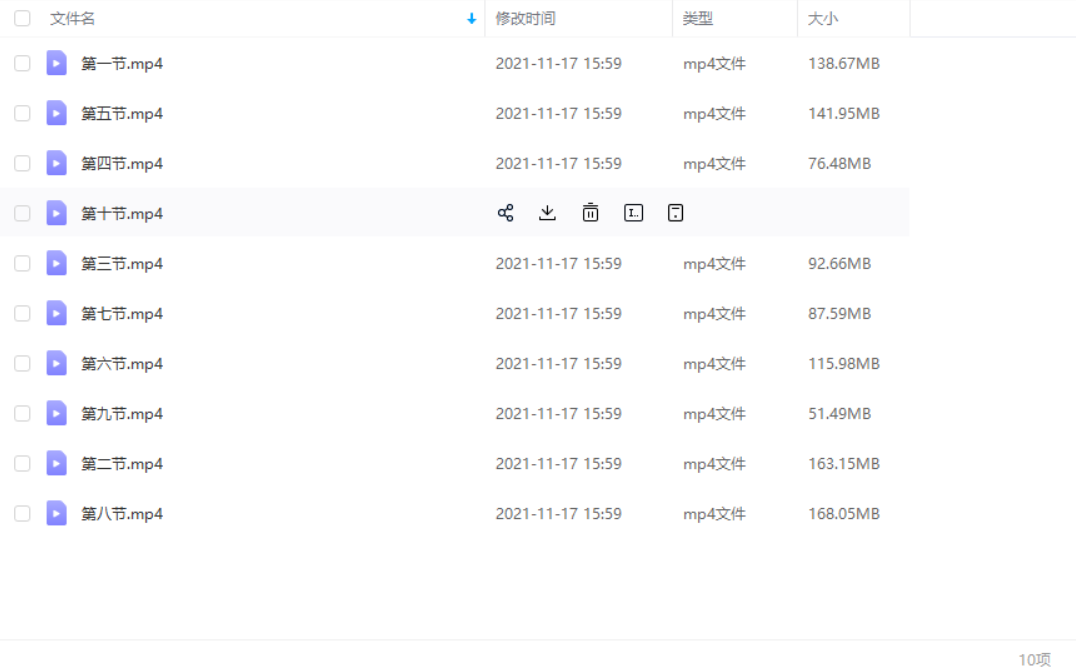The image size is (1076, 670).
Task: Click the video icon of 第四节.mp4
Action: click(56, 163)
